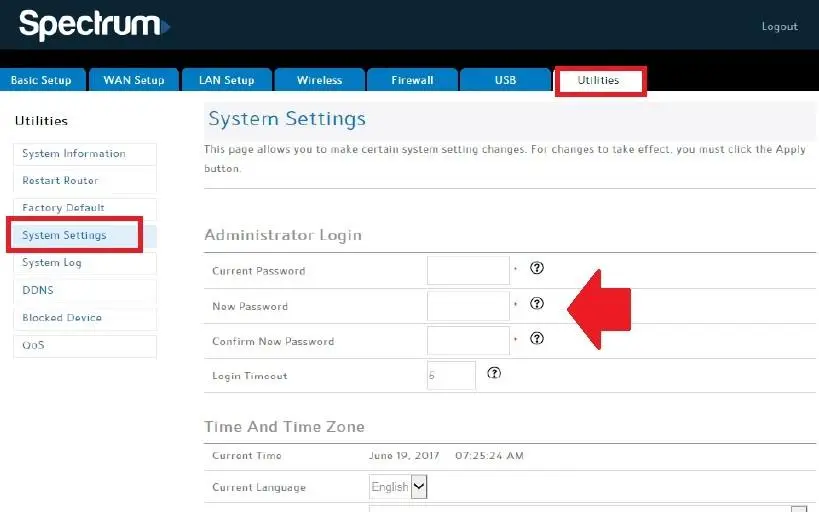Select the Wireless tab

(319, 80)
